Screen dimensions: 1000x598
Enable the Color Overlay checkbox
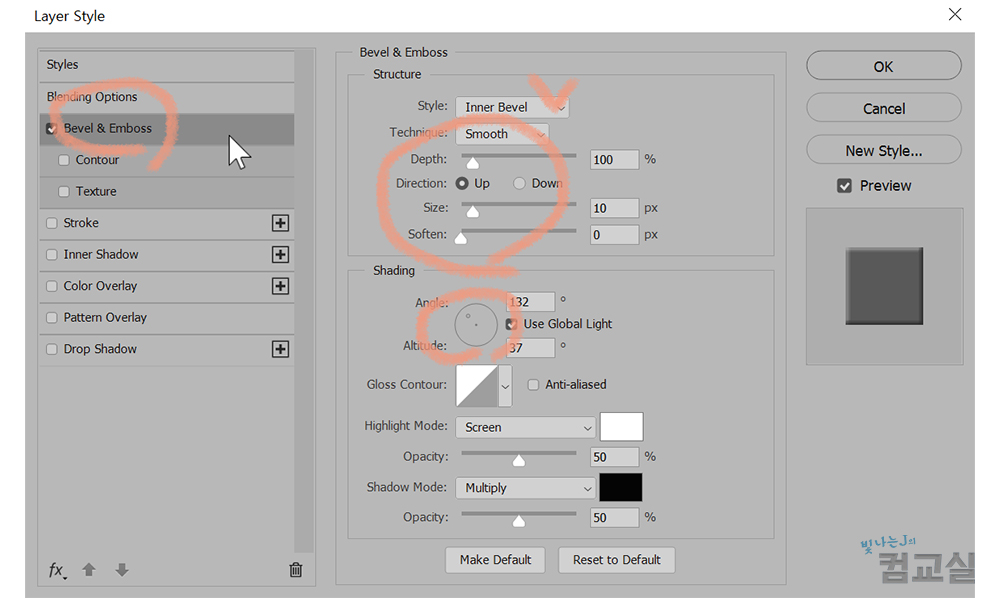pos(52,286)
